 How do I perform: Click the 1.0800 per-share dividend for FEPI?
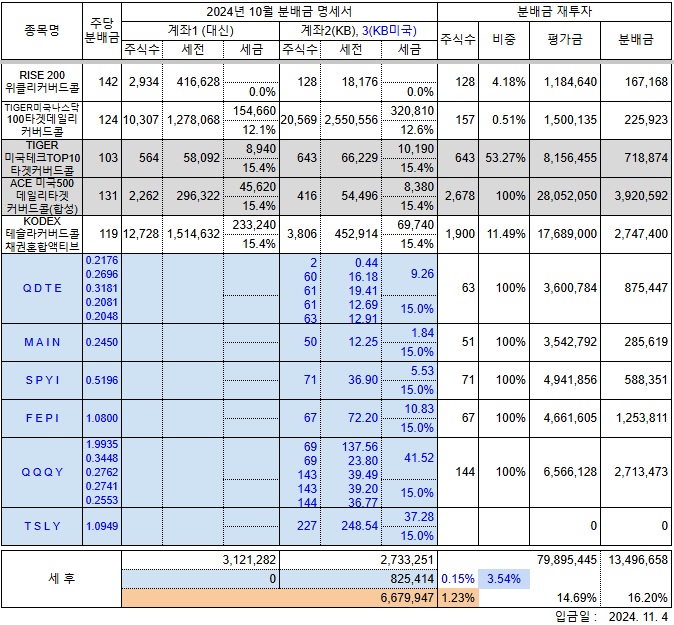click(102, 418)
